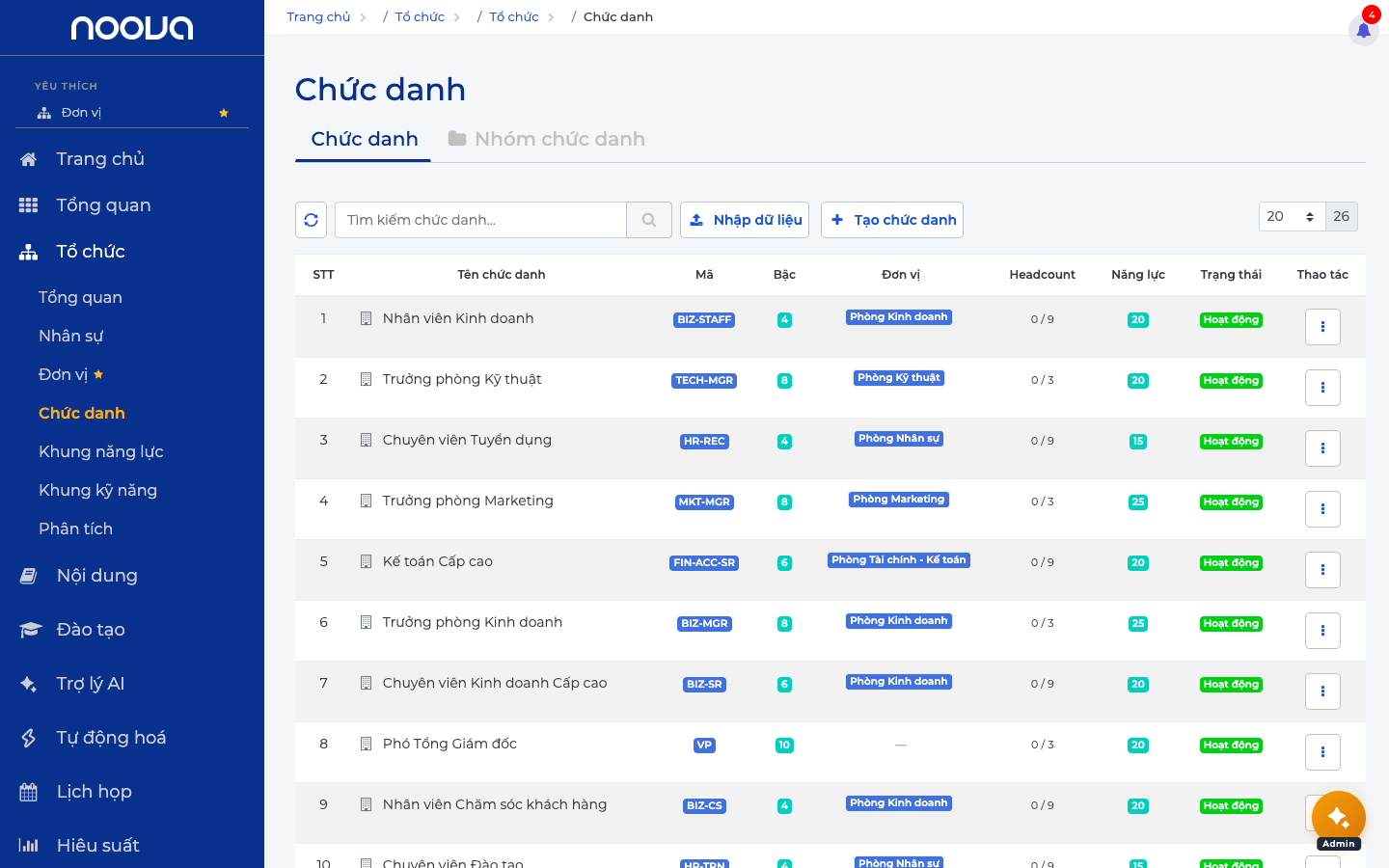This screenshot has height=868, width=1389.
Task: Click the Tự động hoá lightning icon
Action: click(x=29, y=738)
